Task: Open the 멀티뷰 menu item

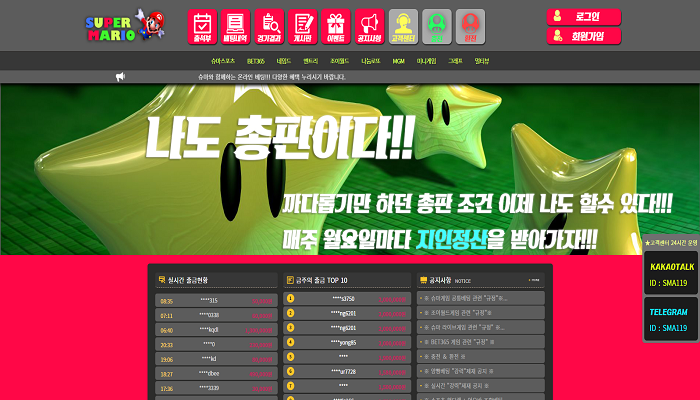Action: pos(482,61)
